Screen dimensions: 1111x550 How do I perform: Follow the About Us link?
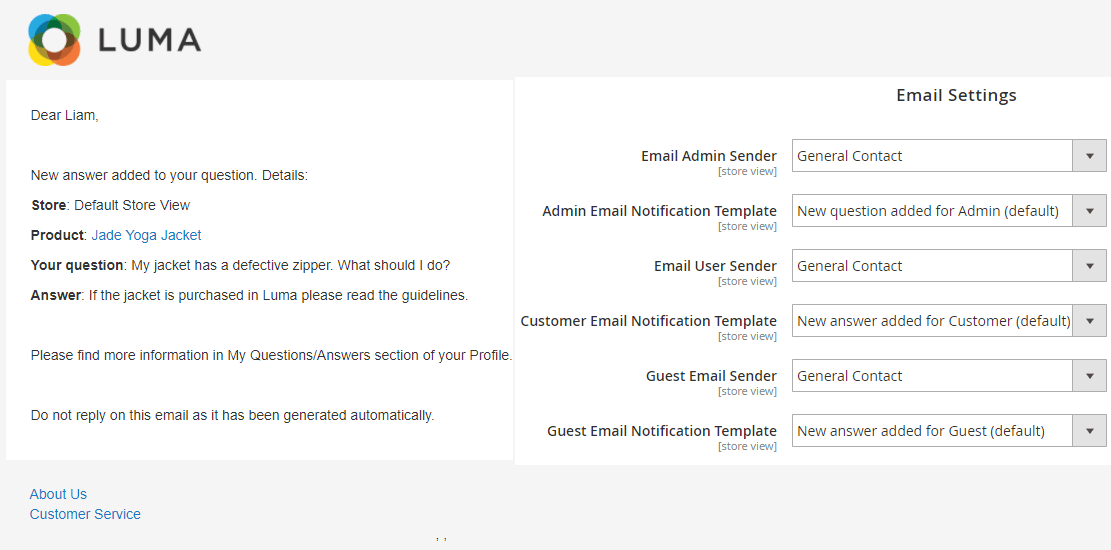(x=58, y=494)
